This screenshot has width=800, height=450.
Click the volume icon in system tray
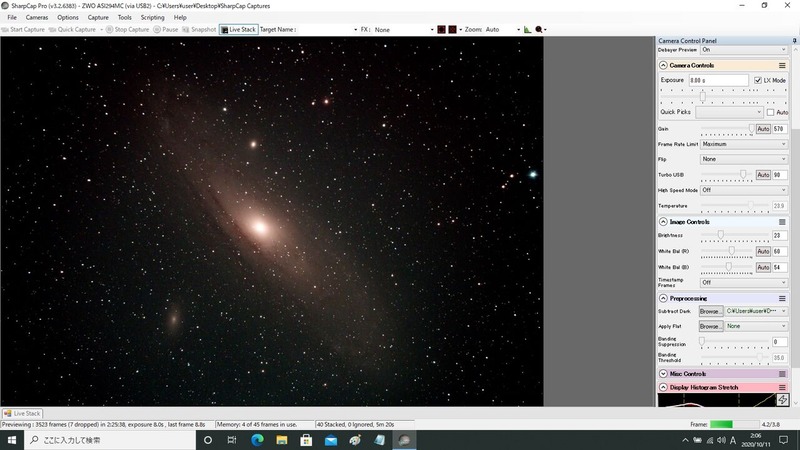721,440
